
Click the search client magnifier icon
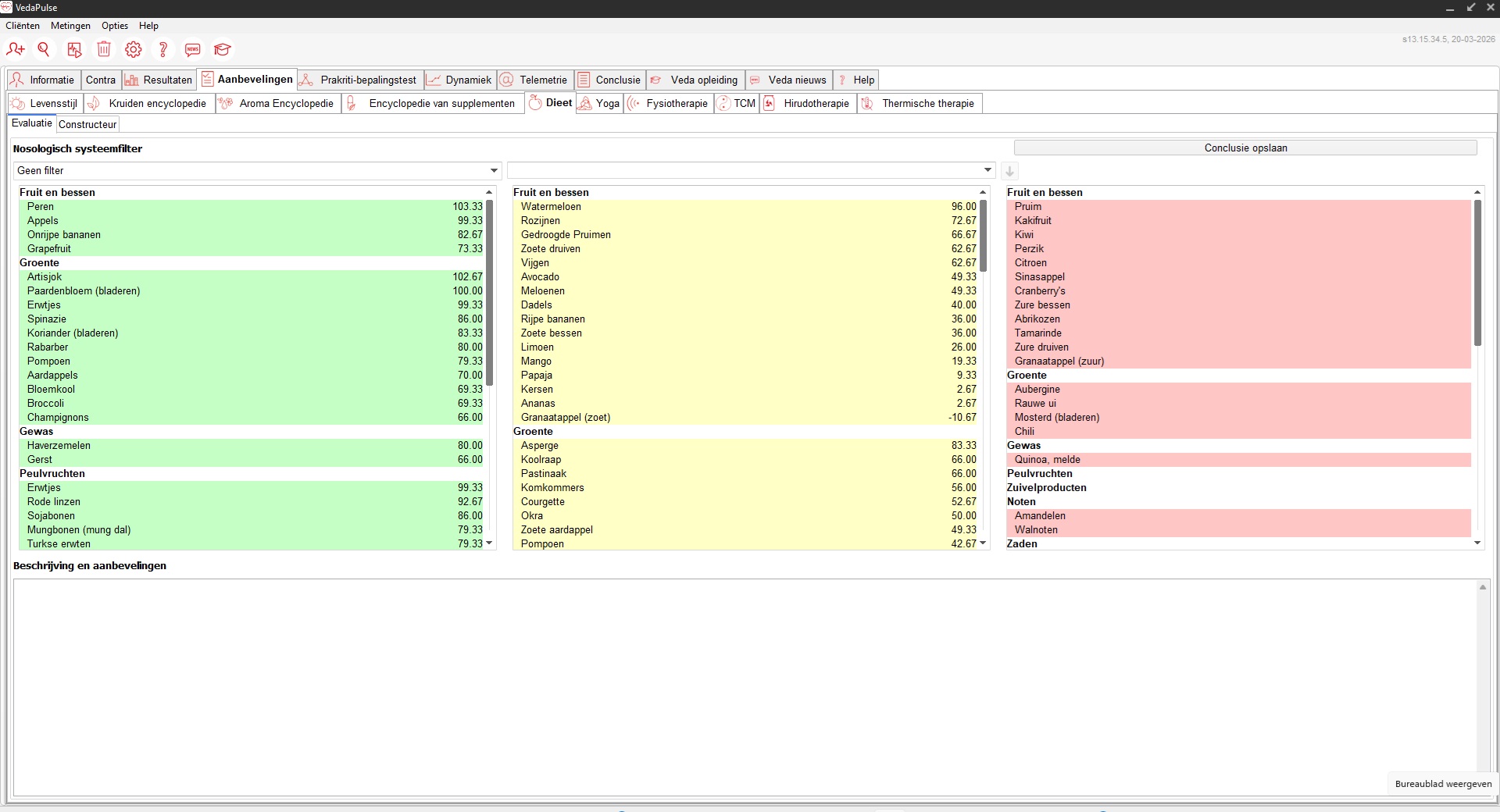(45, 50)
